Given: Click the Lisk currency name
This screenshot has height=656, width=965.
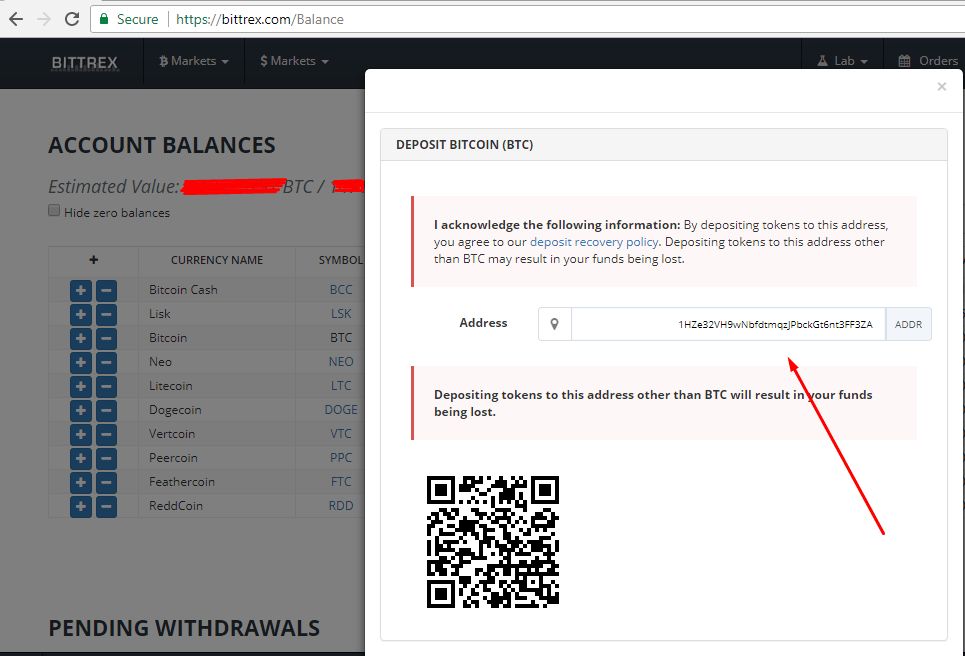Looking at the screenshot, I should point(159,314).
